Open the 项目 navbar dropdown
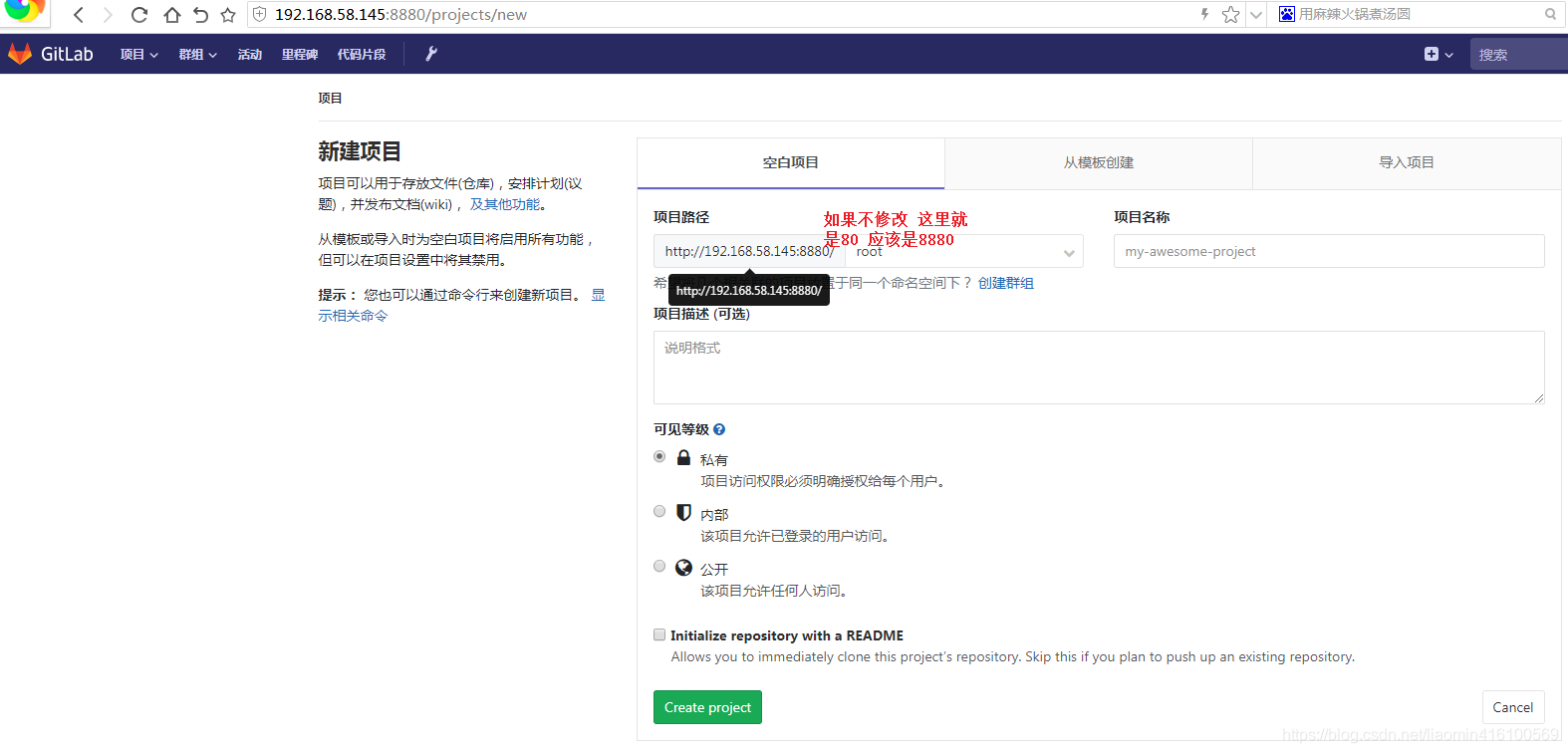1568x753 pixels. pyautogui.click(x=139, y=54)
